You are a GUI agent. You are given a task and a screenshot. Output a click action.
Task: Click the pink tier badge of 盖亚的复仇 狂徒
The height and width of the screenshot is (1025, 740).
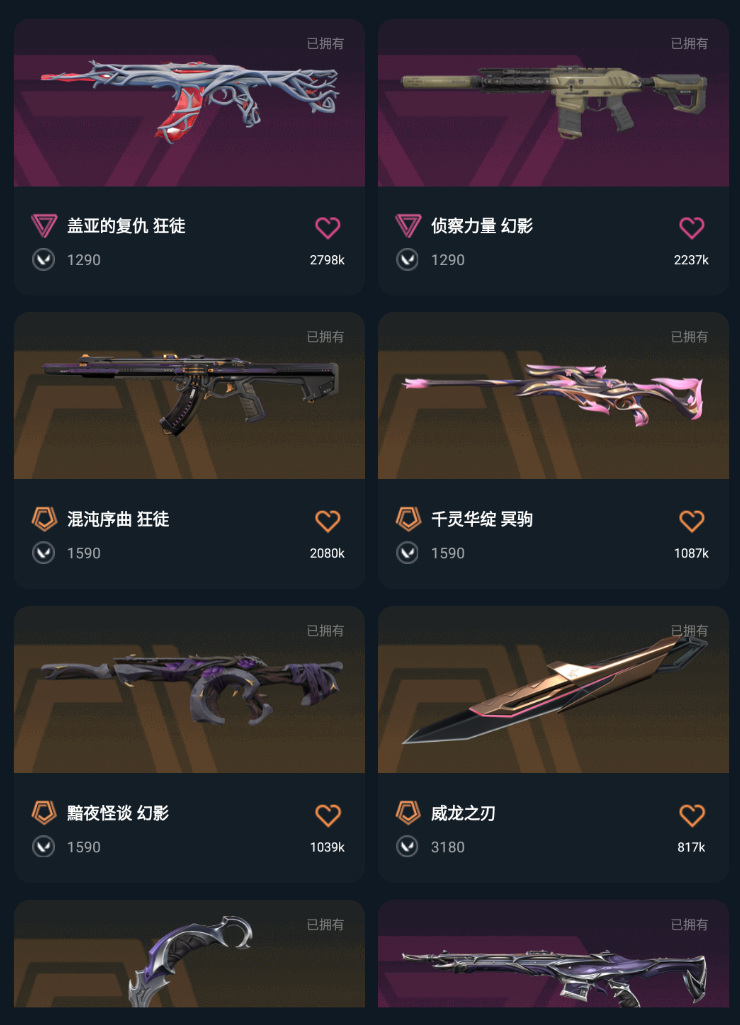(x=44, y=226)
